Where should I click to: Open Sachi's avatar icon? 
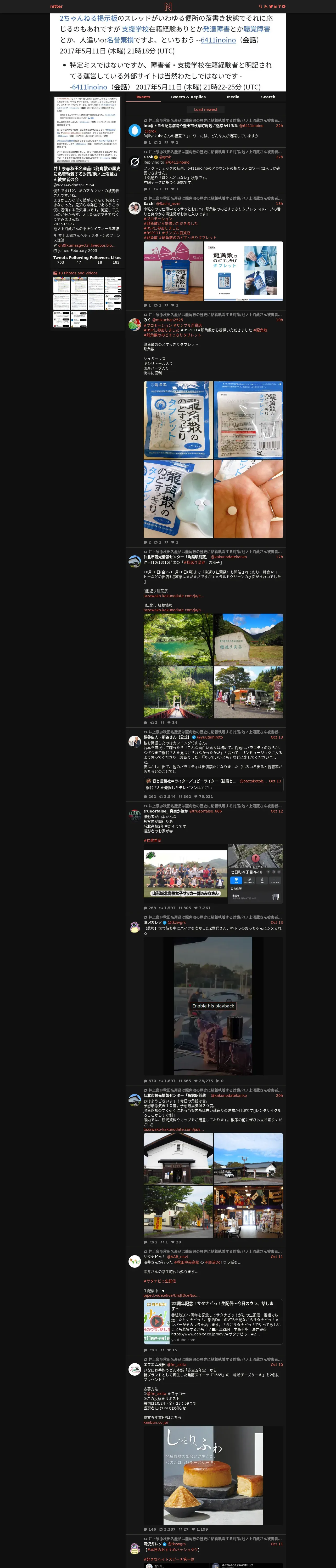(135, 208)
